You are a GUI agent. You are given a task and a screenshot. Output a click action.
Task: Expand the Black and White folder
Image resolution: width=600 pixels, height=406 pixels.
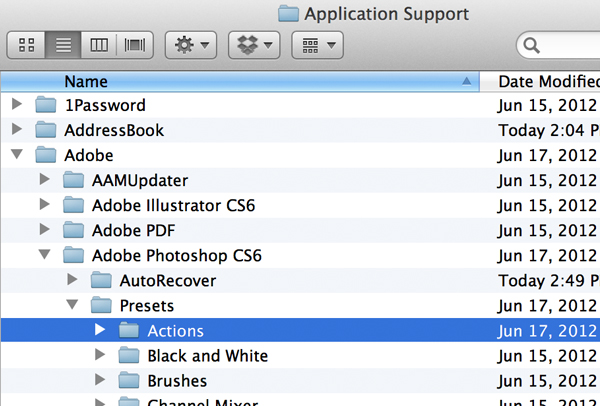click(x=100, y=355)
